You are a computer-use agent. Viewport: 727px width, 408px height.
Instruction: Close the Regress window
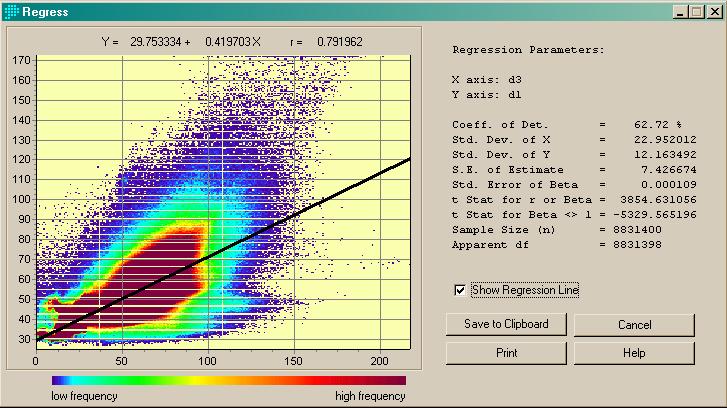coord(714,12)
